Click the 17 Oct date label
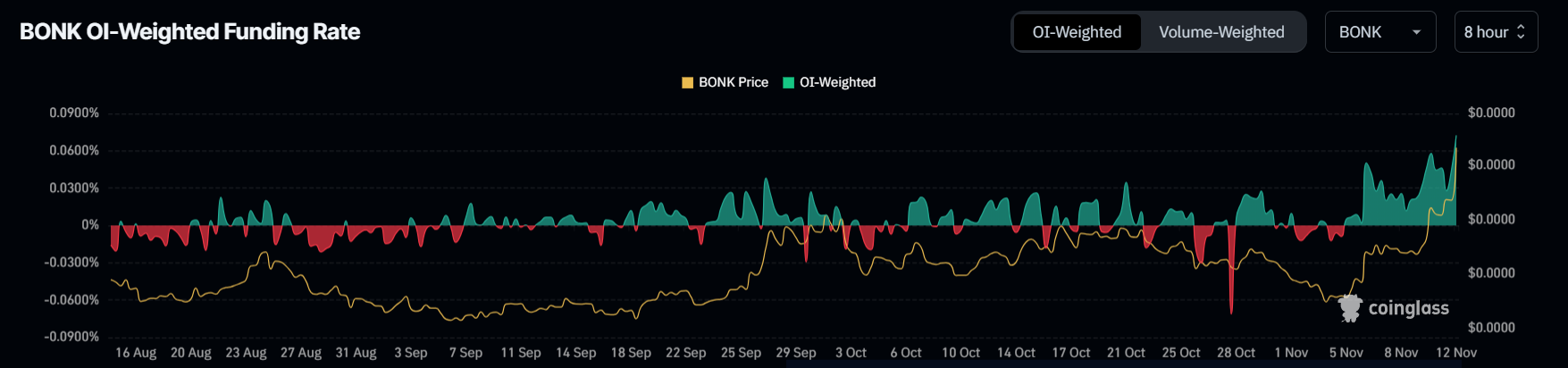The height and width of the screenshot is (368, 1568). [1071, 353]
